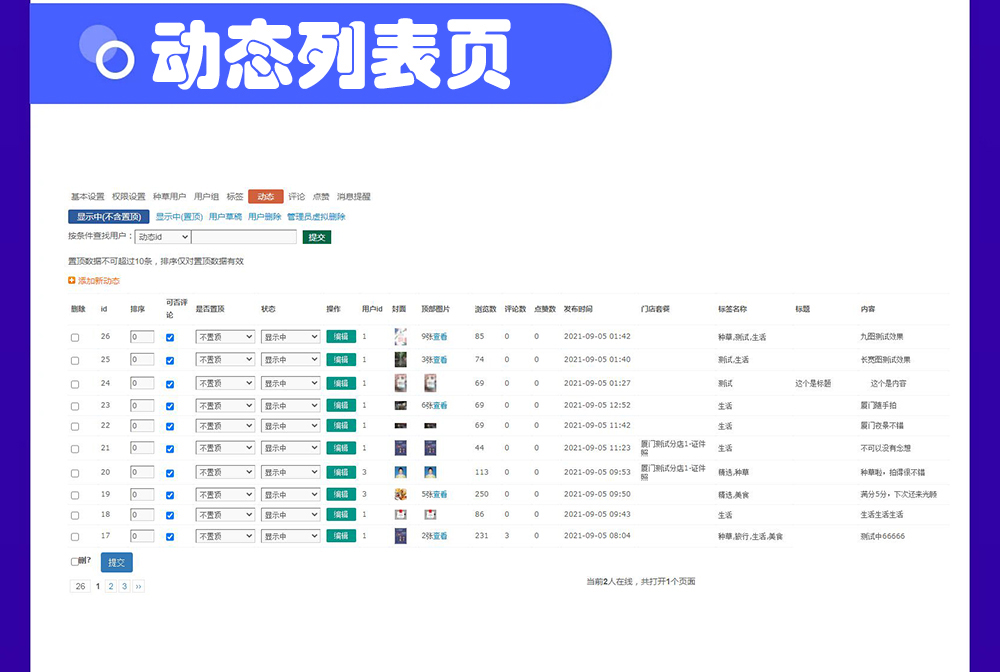Image resolution: width=1000 pixels, height=672 pixels.
Task: Open cover thumbnail for post id 19
Action: (400, 494)
